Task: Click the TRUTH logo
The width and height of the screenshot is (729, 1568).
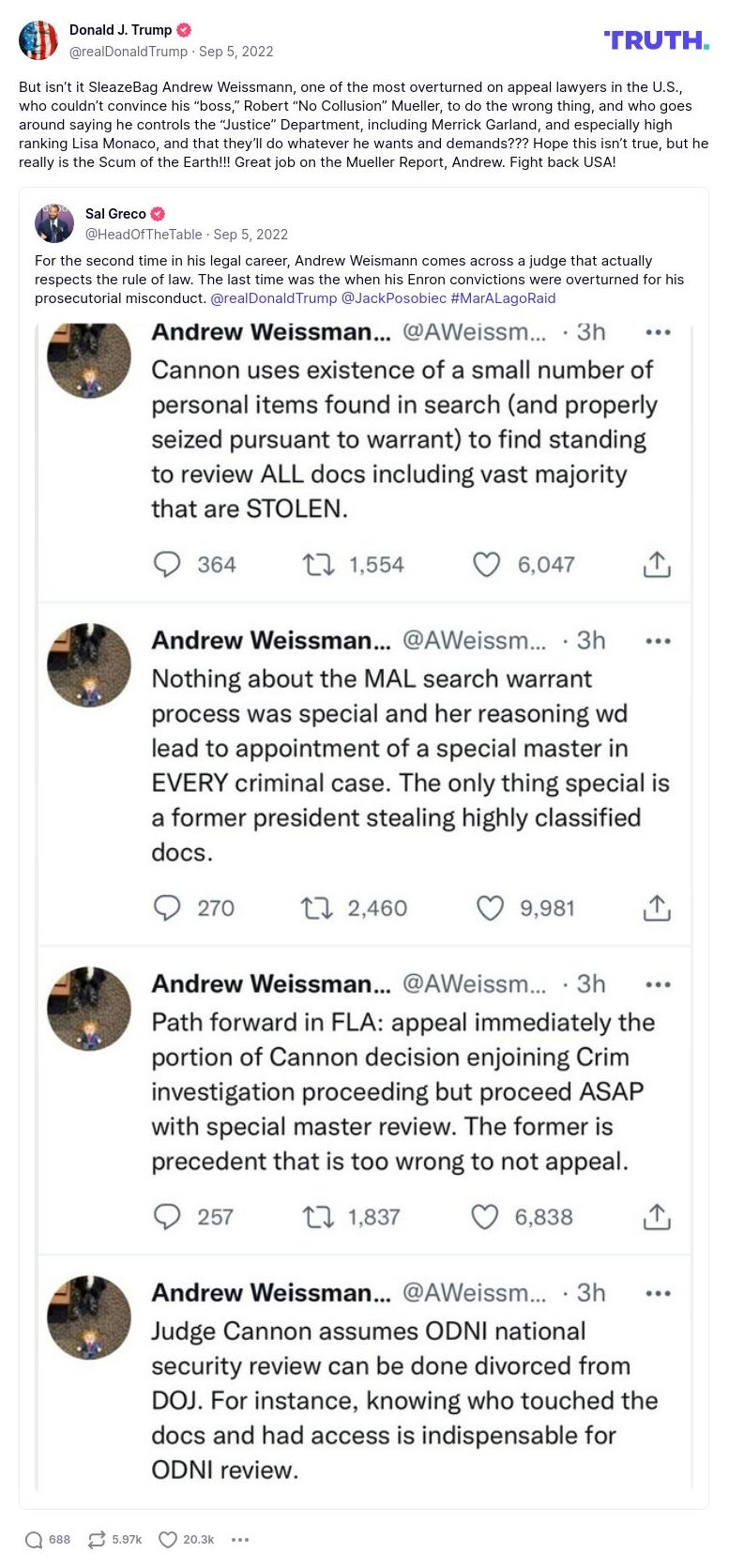Action: point(656,40)
